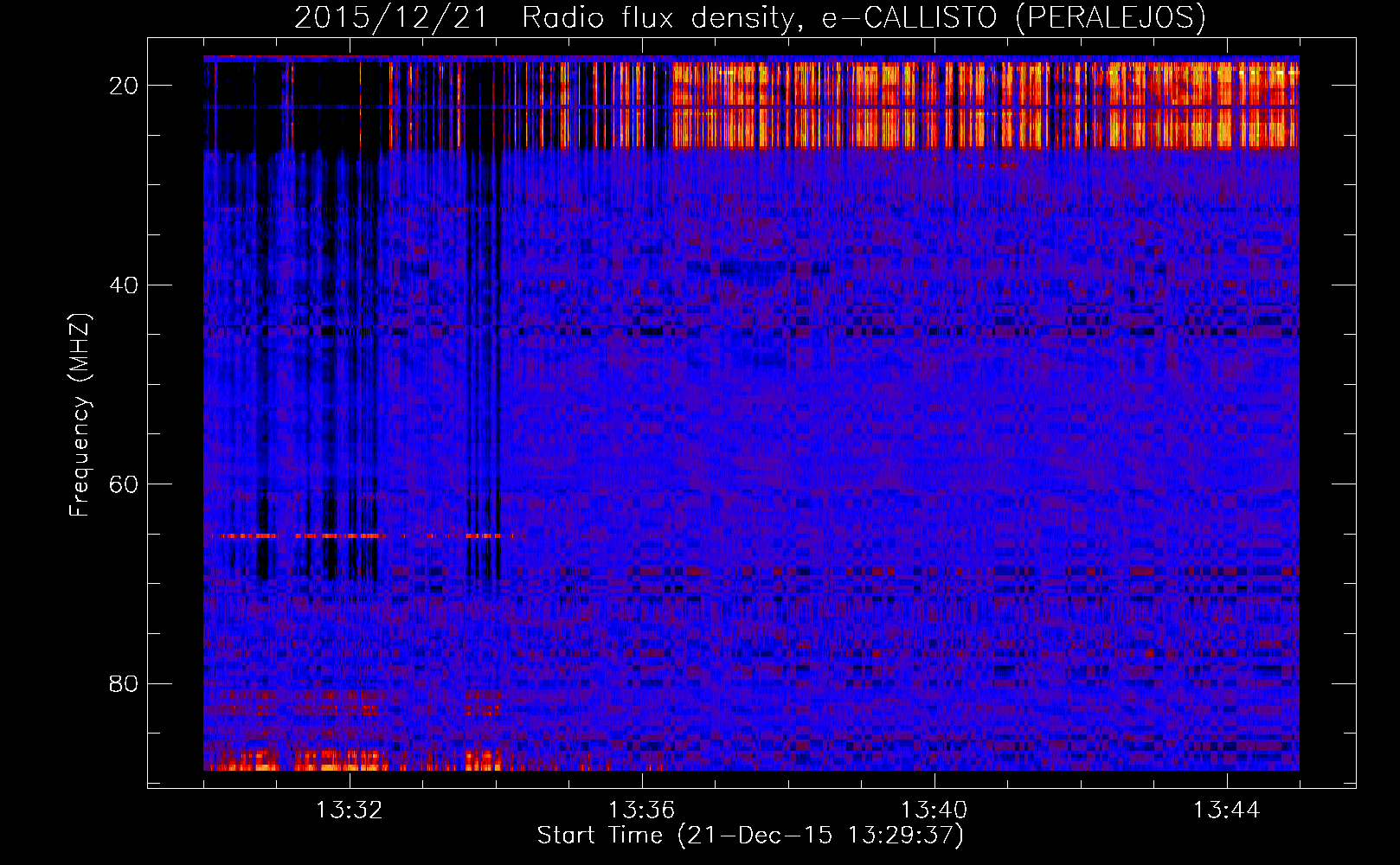Click the plot title "Radio flux density, e-CALLISTO (PERALEJOS)"
Viewport: 1400px width, 865px height.
(864, 17)
